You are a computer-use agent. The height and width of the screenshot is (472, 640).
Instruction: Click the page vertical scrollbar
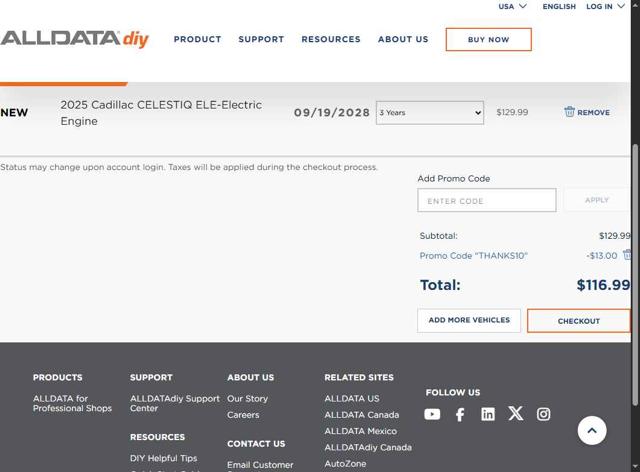click(x=635, y=274)
